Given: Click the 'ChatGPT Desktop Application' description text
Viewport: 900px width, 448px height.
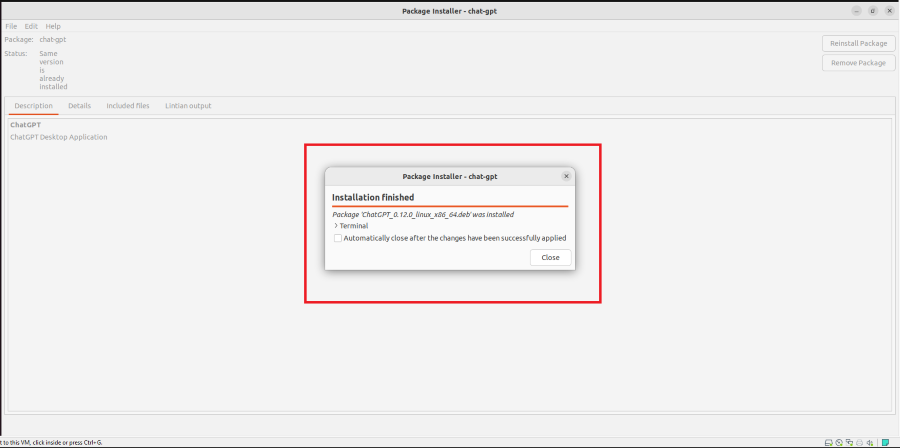Looking at the screenshot, I should 59,137.
